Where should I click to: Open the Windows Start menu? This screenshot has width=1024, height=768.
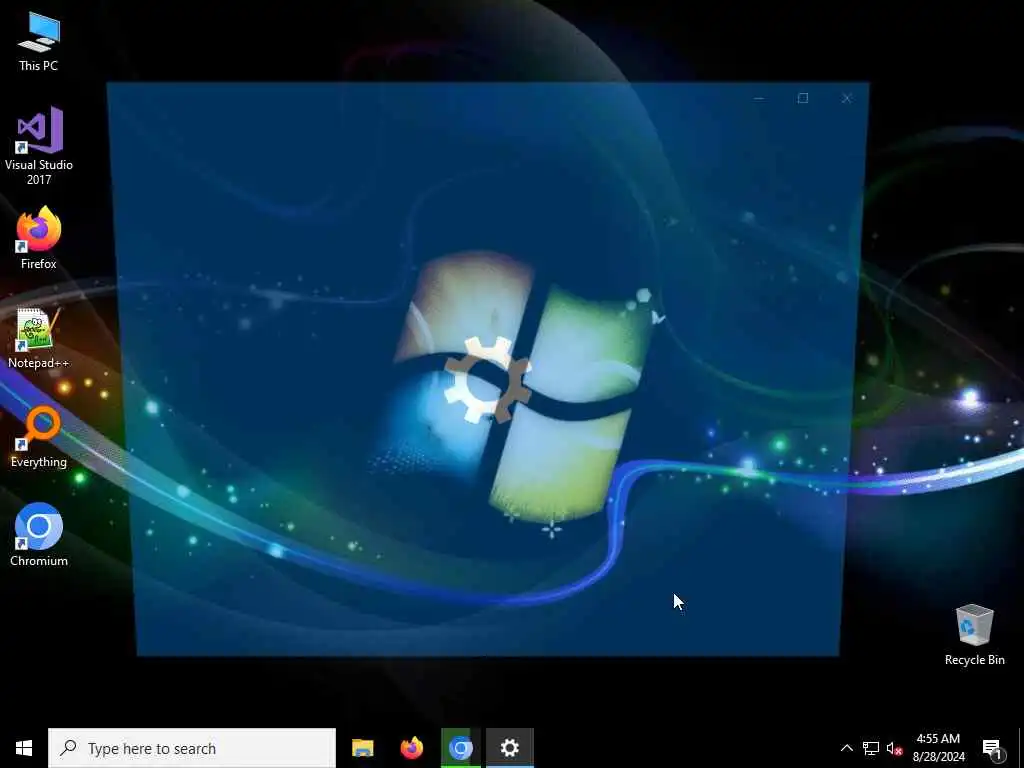click(24, 748)
